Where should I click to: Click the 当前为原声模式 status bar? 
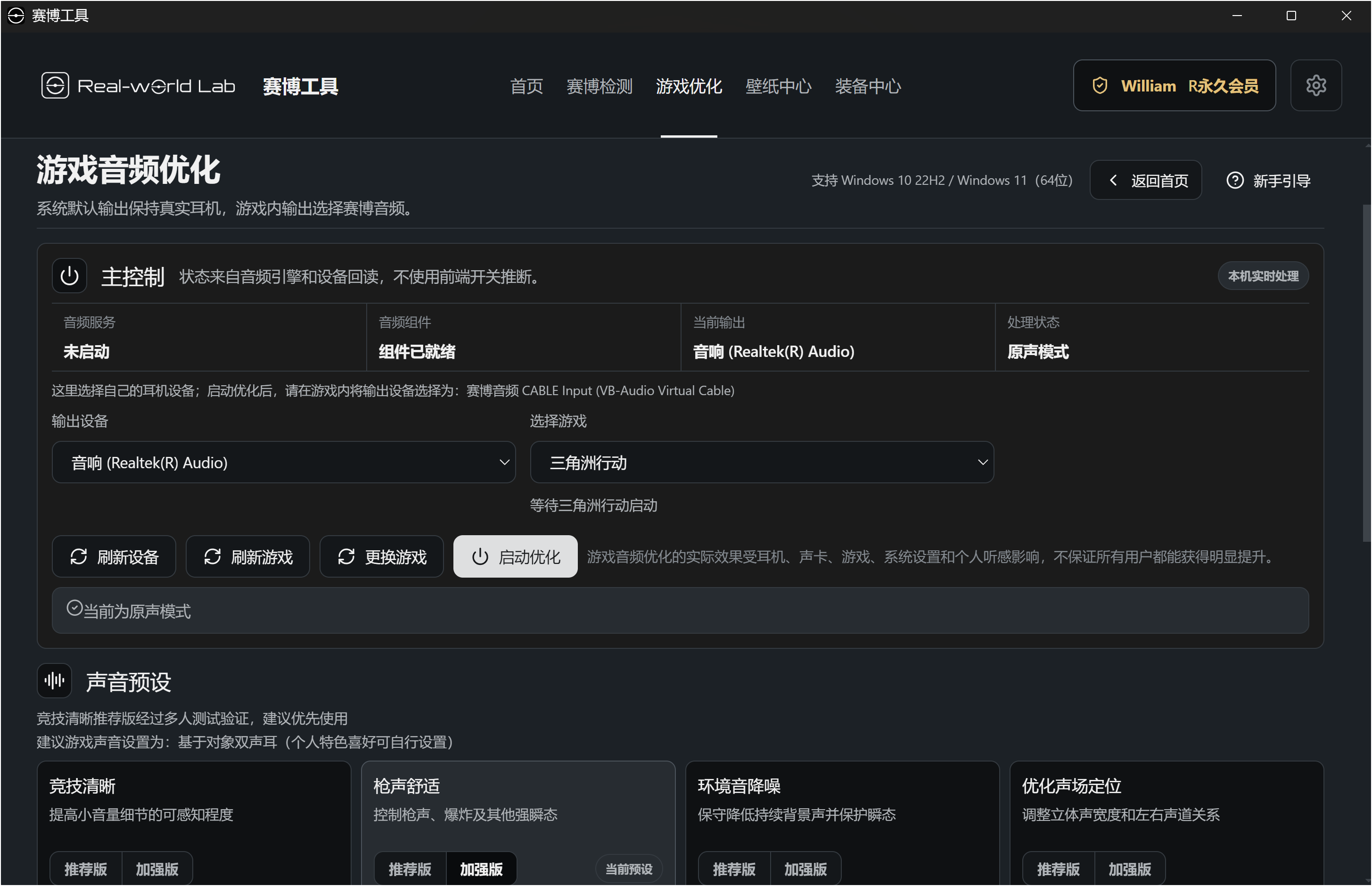click(x=680, y=611)
